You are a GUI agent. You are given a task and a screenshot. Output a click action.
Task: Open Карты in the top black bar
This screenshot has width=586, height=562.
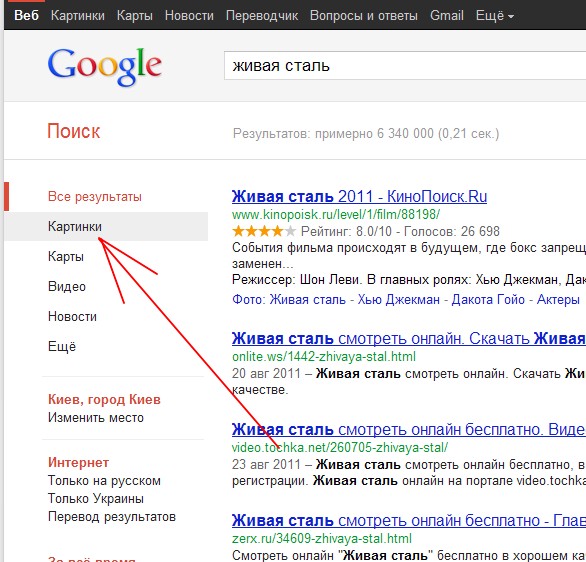135,16
